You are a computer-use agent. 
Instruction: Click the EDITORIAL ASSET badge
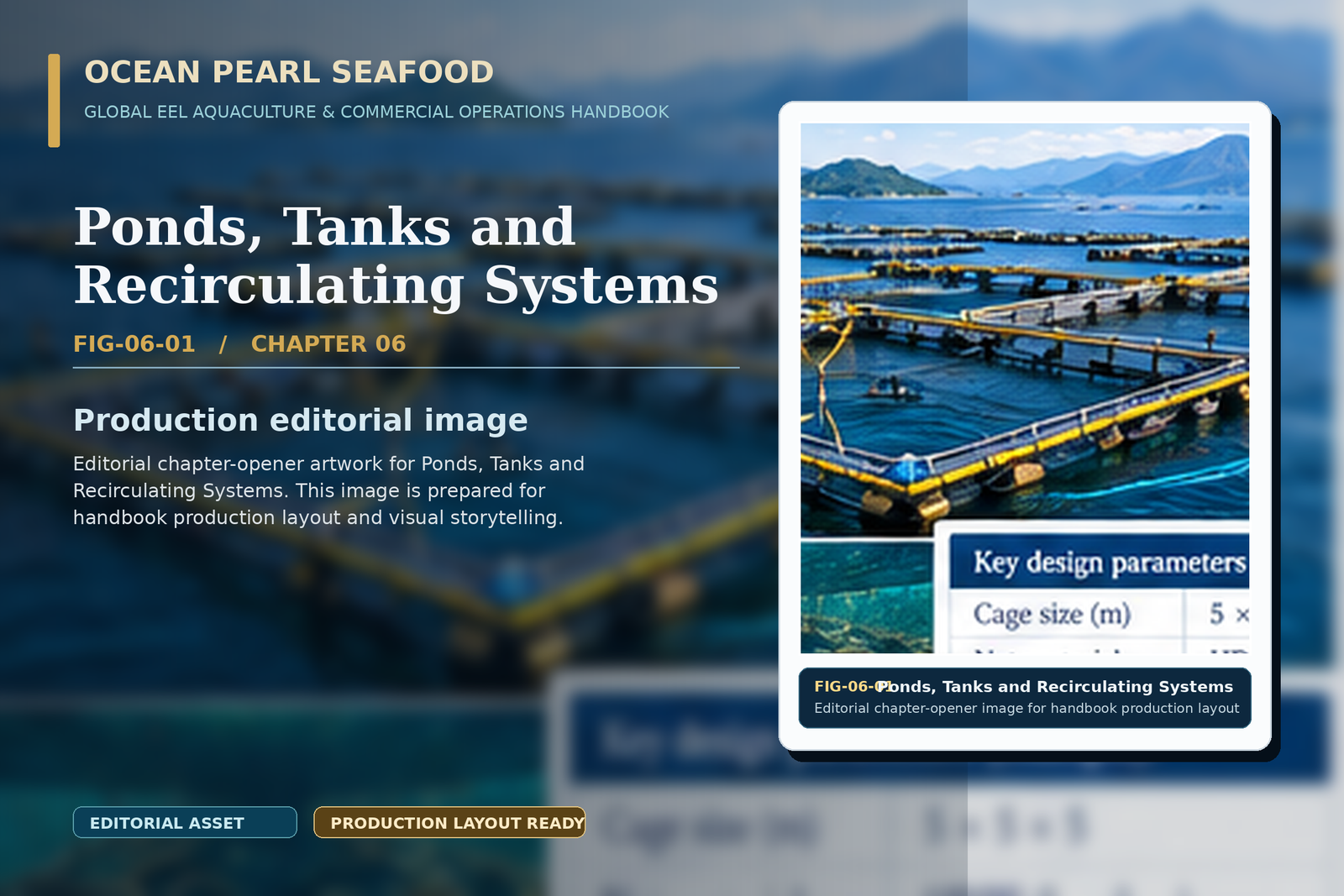tap(185, 822)
